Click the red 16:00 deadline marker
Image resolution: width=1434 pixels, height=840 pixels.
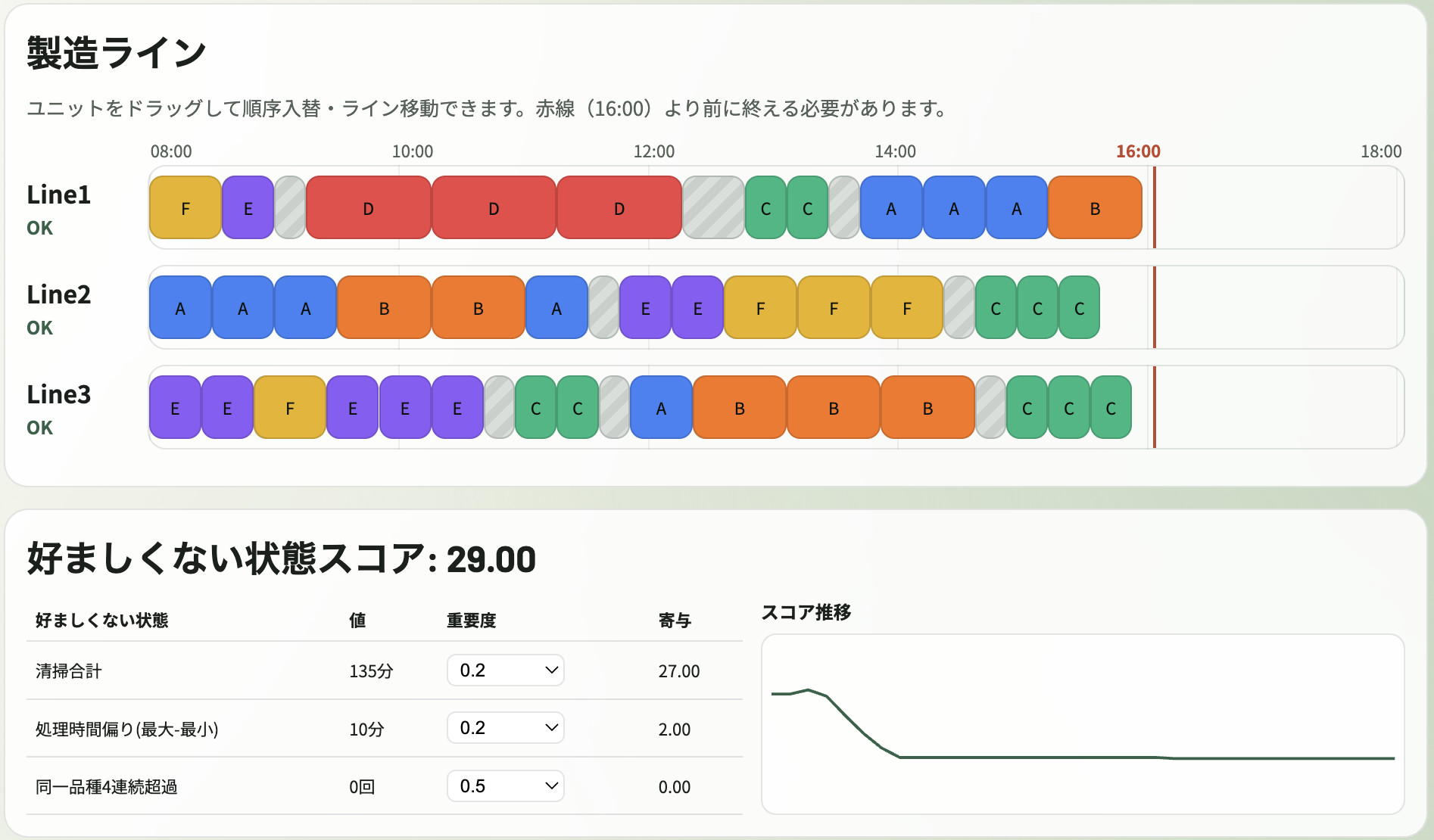(x=1155, y=207)
